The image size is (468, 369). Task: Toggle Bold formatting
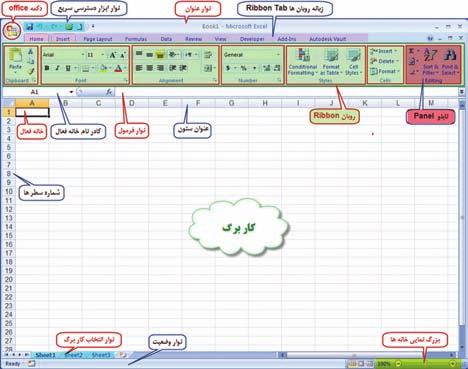pyautogui.click(x=47, y=68)
